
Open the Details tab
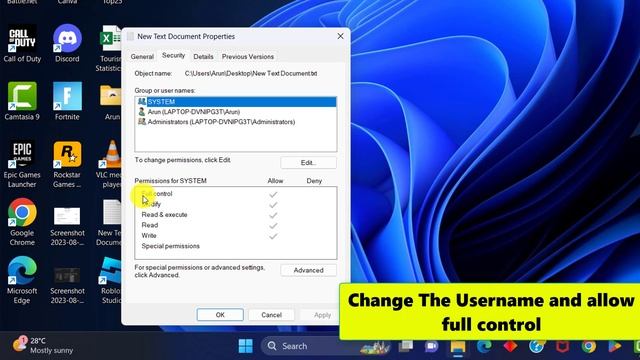click(x=203, y=57)
